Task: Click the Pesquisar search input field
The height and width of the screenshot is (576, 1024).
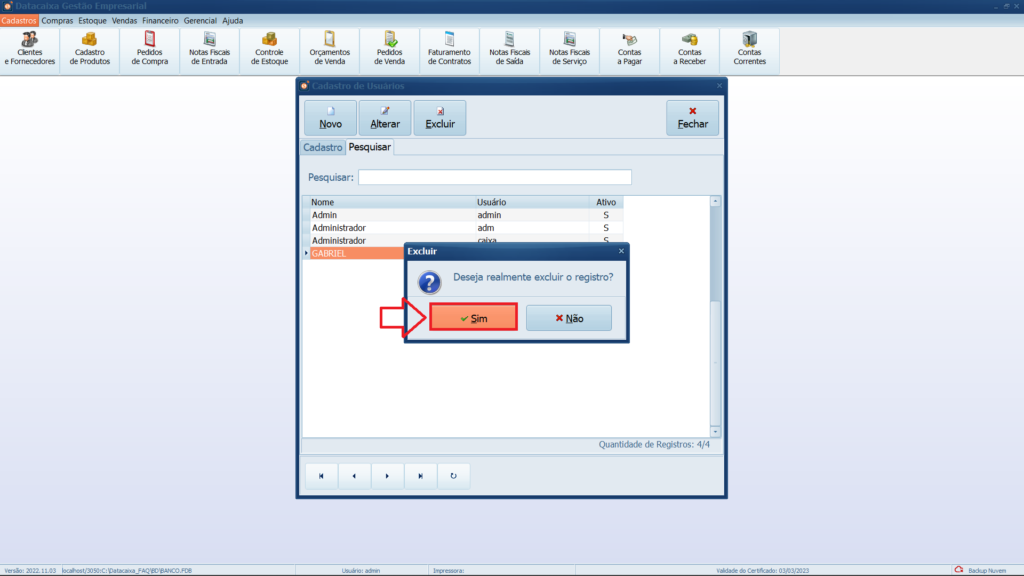Action: pos(494,177)
